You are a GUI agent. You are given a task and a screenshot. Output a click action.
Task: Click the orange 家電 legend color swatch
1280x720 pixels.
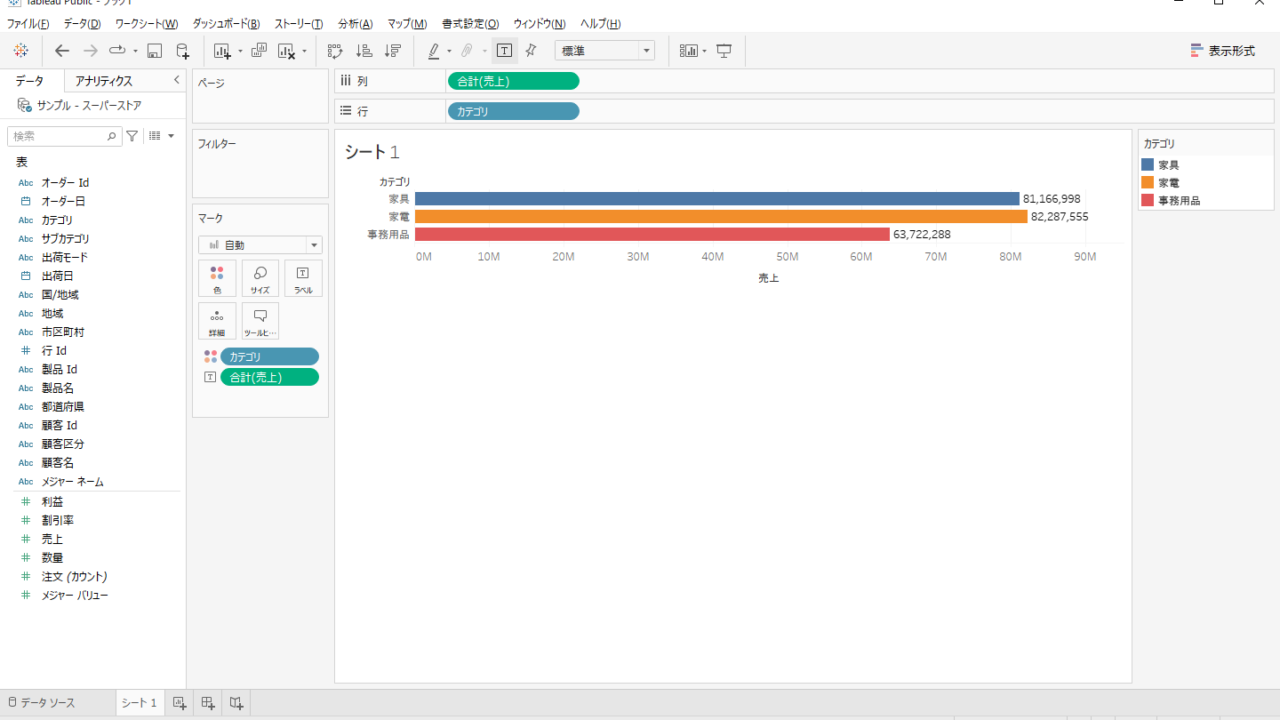[x=1148, y=182]
